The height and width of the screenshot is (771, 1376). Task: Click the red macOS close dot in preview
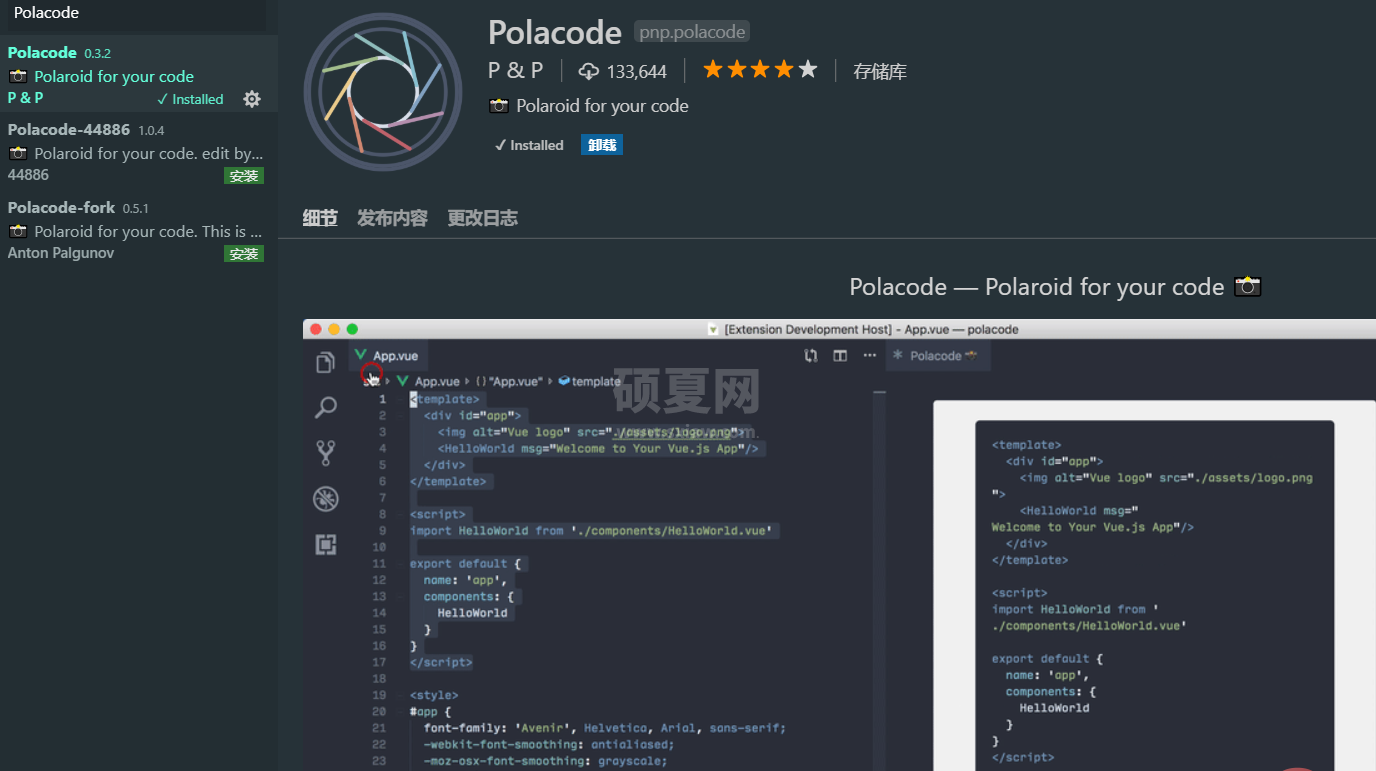[x=316, y=329]
